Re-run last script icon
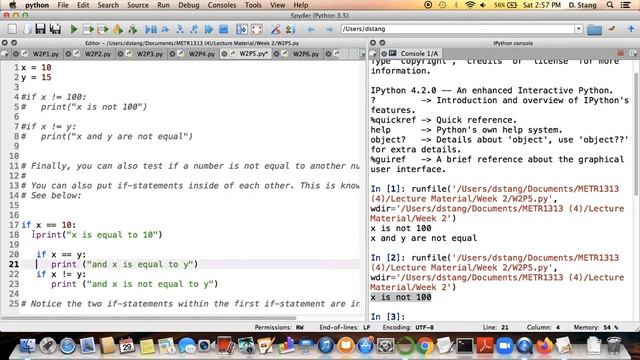 (133, 29)
